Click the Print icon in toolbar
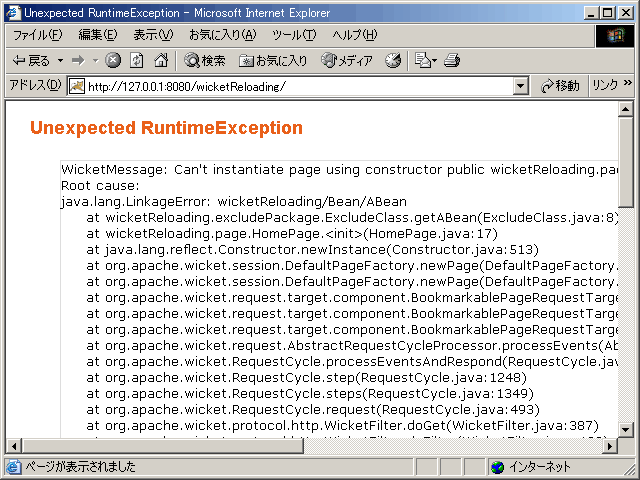Viewport: 640px width, 480px height. (x=452, y=60)
